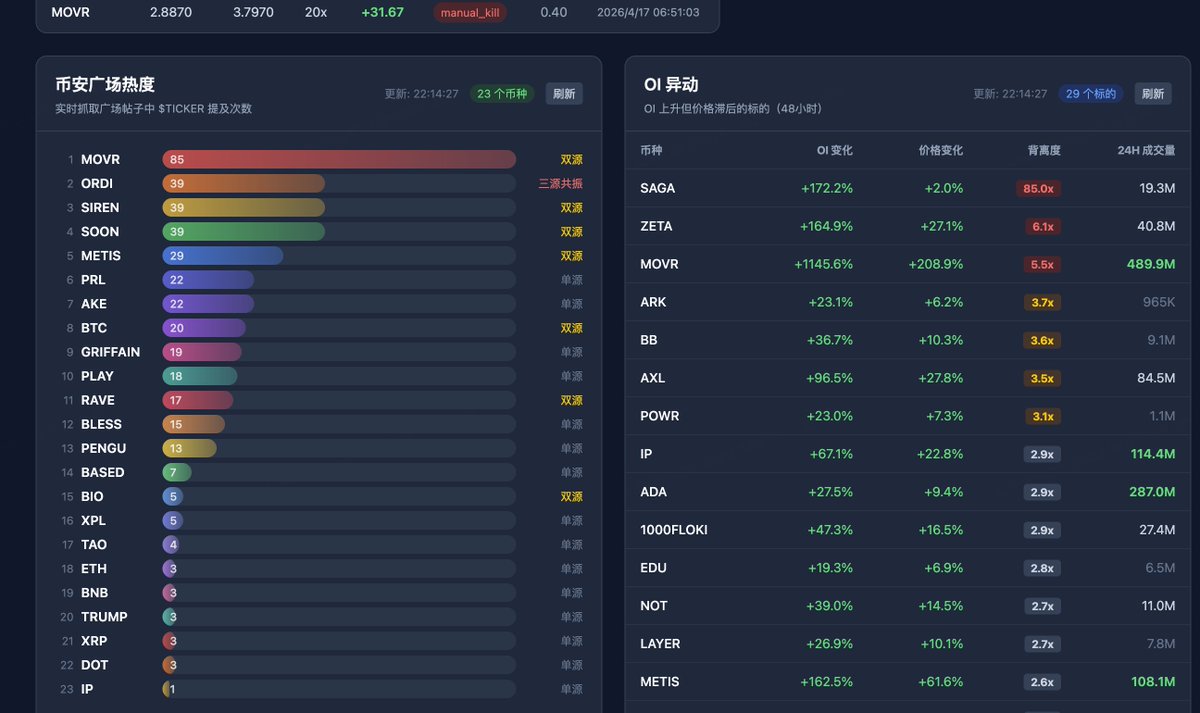This screenshot has height=713, width=1200.
Task: Click the NOT row in OI table
Action: pos(908,606)
